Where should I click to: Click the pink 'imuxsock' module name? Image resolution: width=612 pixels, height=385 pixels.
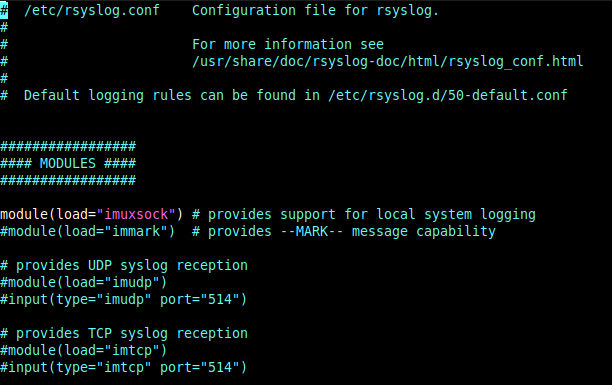coord(136,214)
